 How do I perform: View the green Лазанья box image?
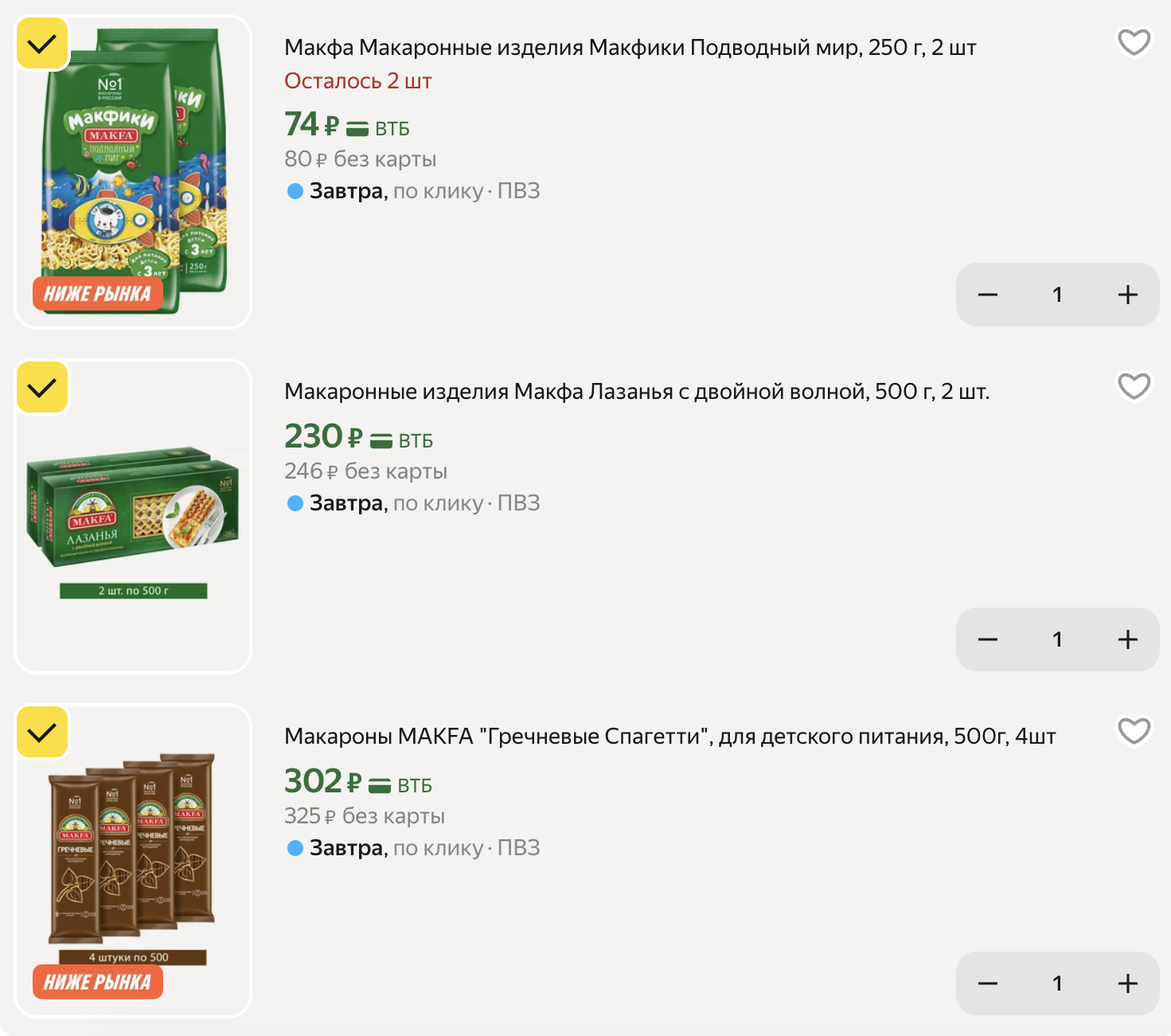[x=134, y=510]
